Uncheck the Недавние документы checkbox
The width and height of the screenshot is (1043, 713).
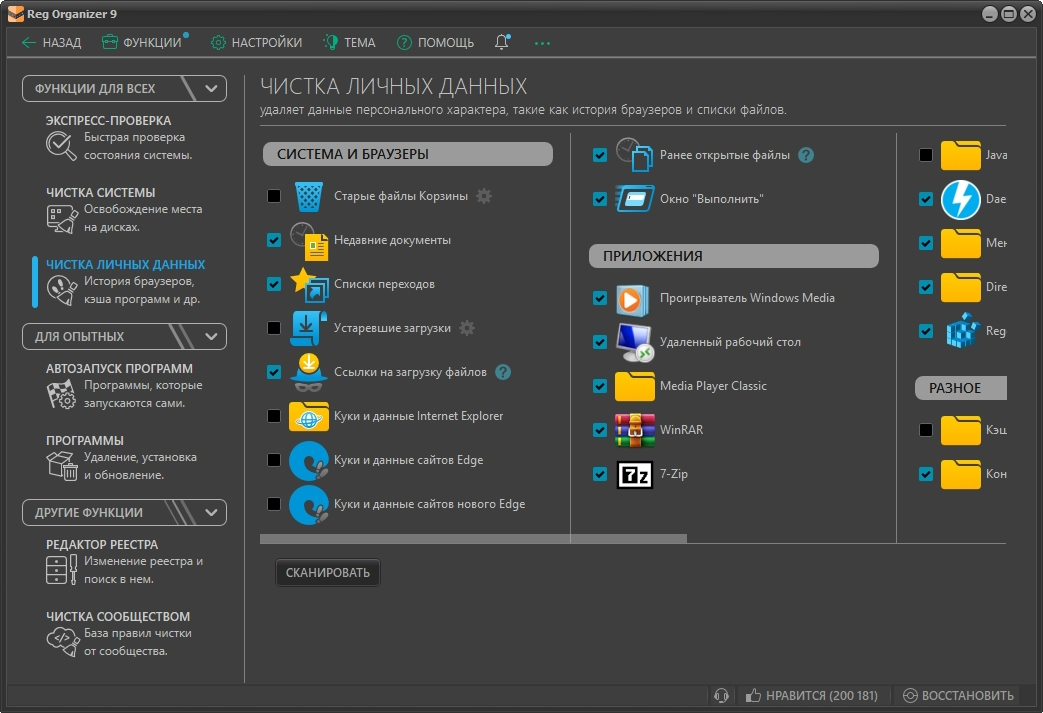pos(274,240)
